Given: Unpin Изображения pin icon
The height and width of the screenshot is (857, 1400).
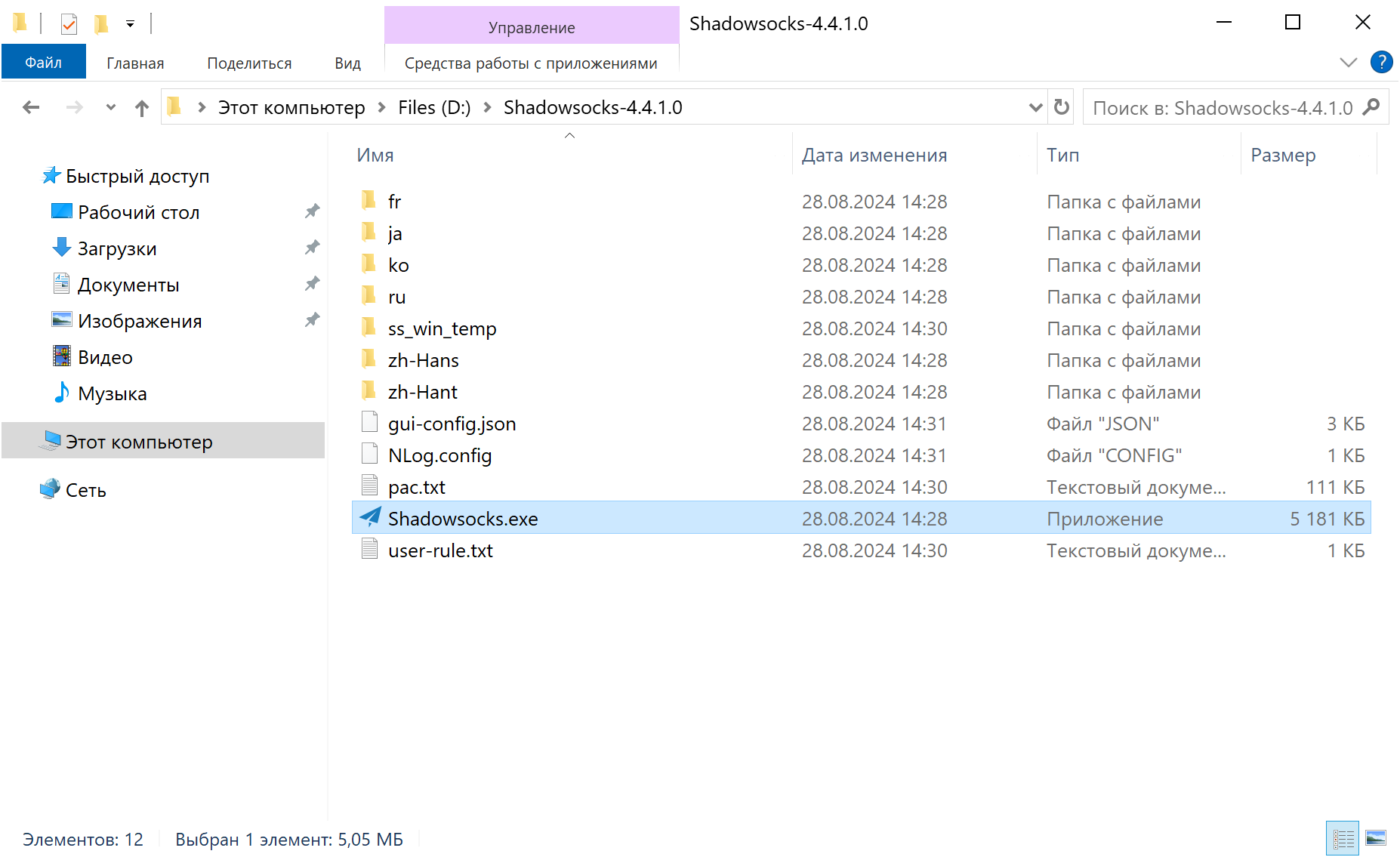Looking at the screenshot, I should [x=312, y=320].
